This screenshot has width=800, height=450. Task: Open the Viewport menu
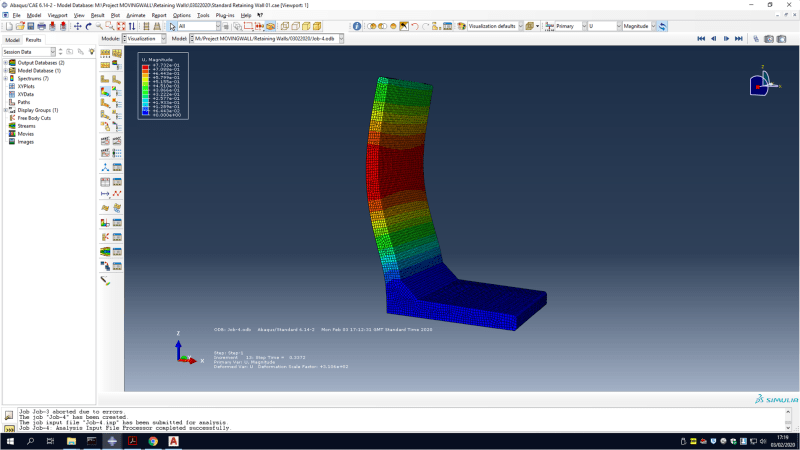point(57,15)
